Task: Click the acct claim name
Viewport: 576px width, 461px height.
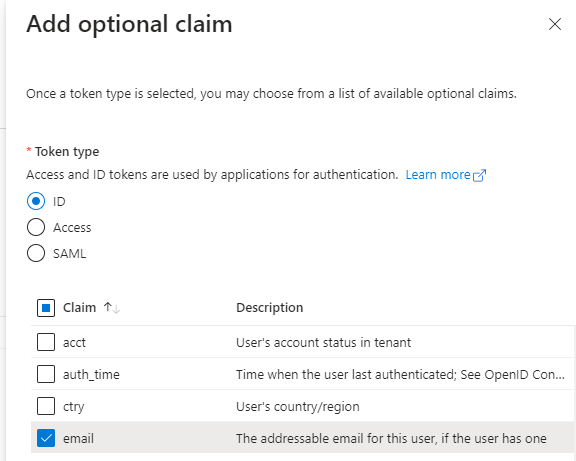Action: [74, 343]
